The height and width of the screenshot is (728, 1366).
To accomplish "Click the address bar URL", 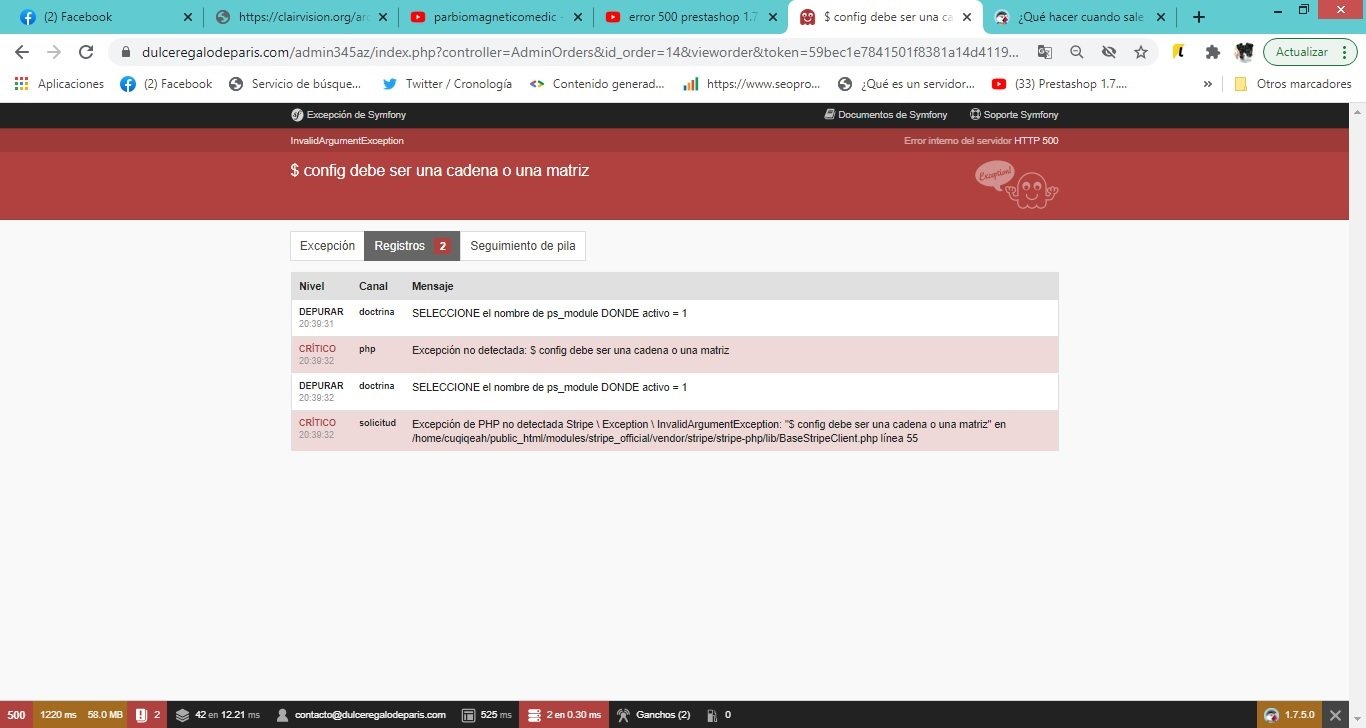I will pos(580,52).
